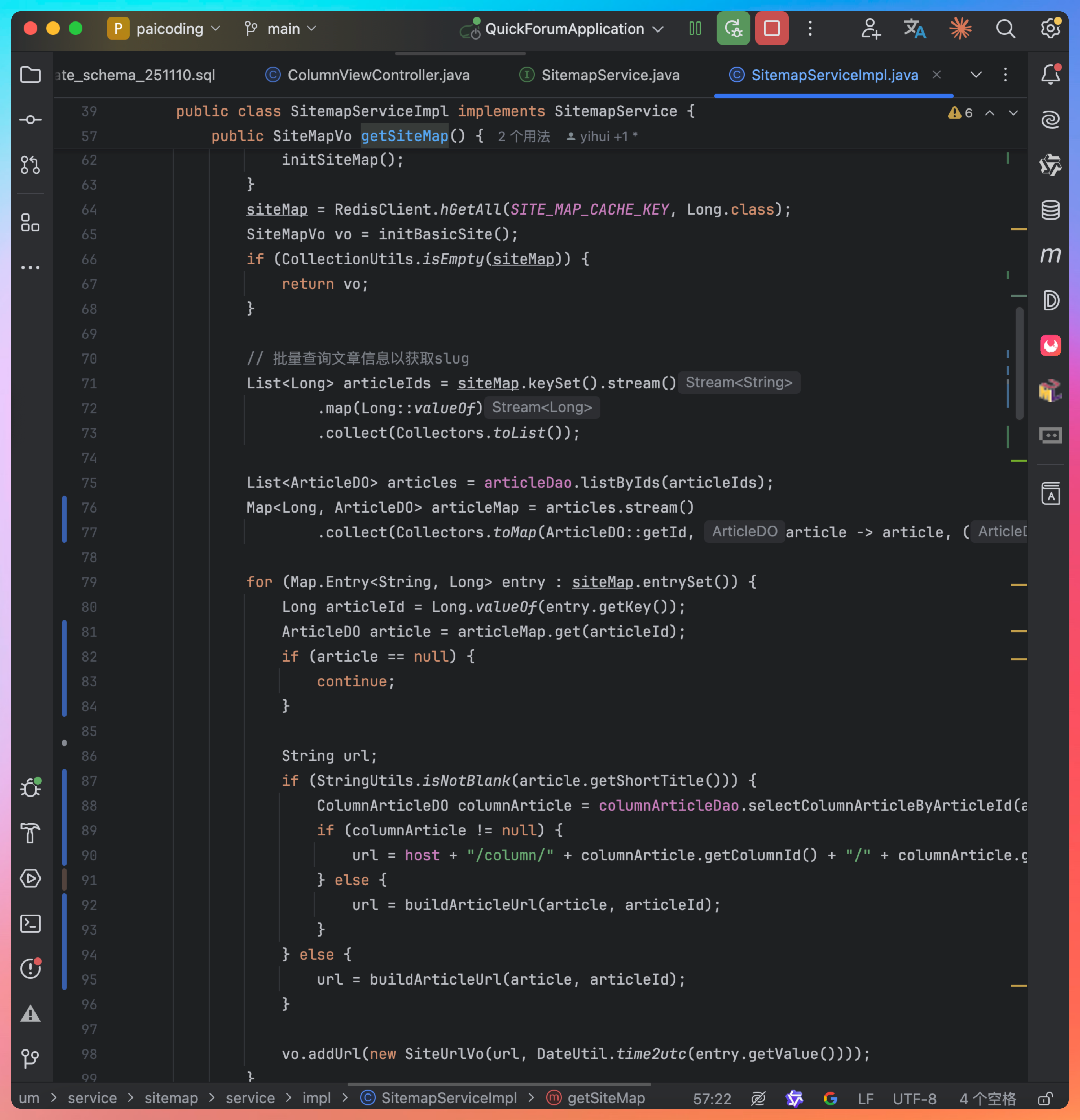Switch to SitemapService.java tab

tap(610, 75)
